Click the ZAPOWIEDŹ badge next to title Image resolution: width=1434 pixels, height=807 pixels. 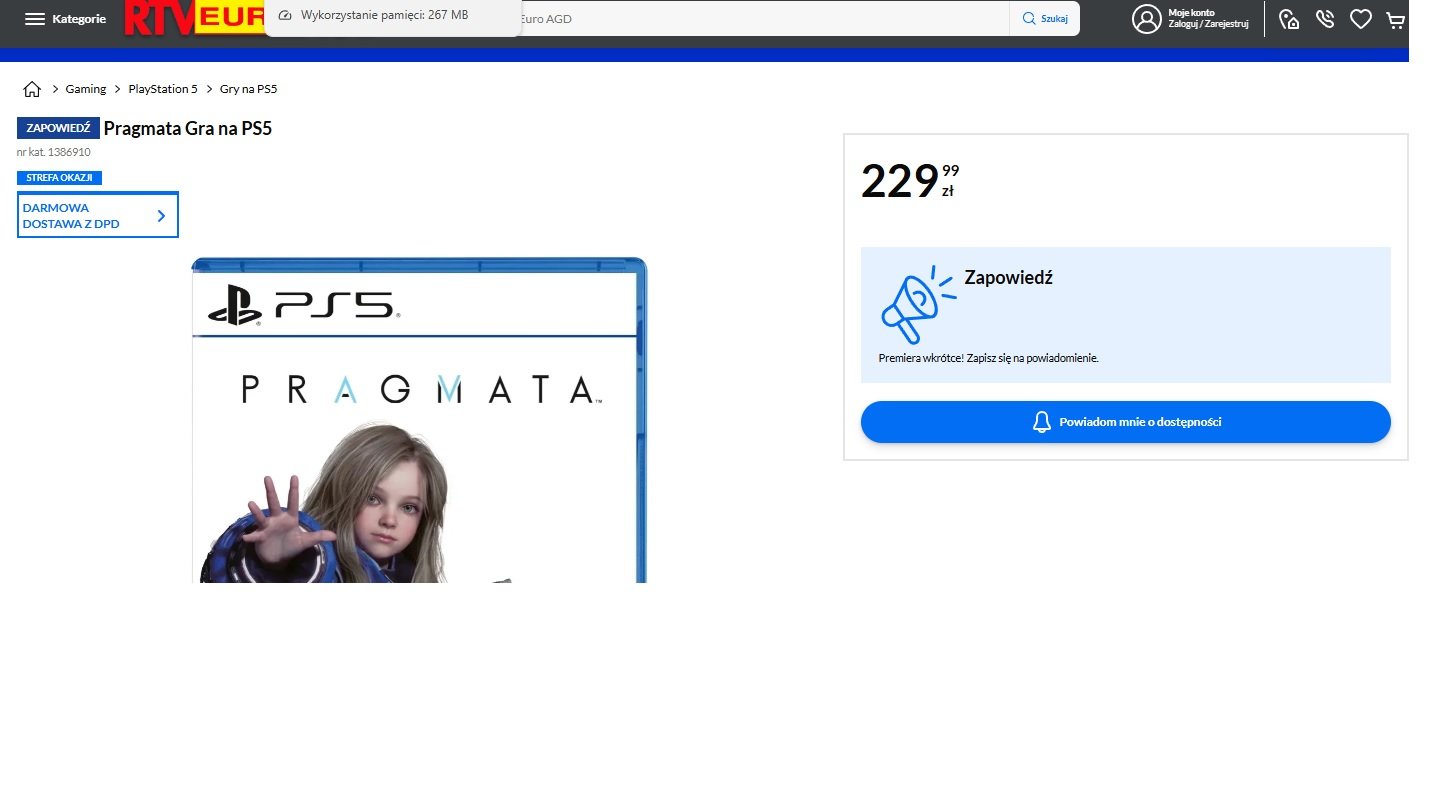pyautogui.click(x=58, y=128)
